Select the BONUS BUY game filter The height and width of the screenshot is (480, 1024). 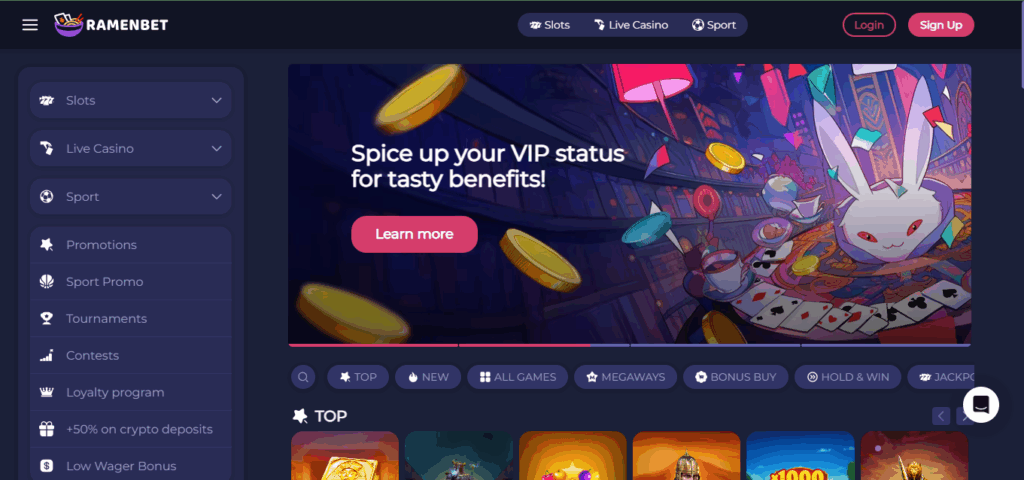pyautogui.click(x=735, y=377)
